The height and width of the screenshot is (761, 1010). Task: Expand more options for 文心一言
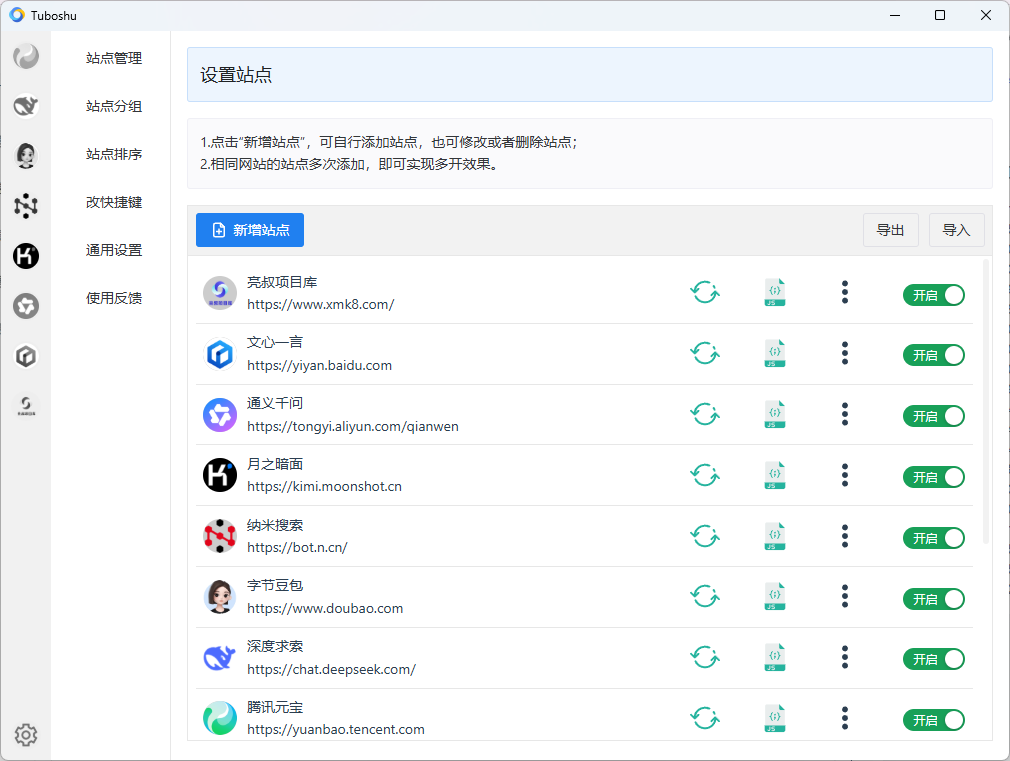click(x=845, y=353)
